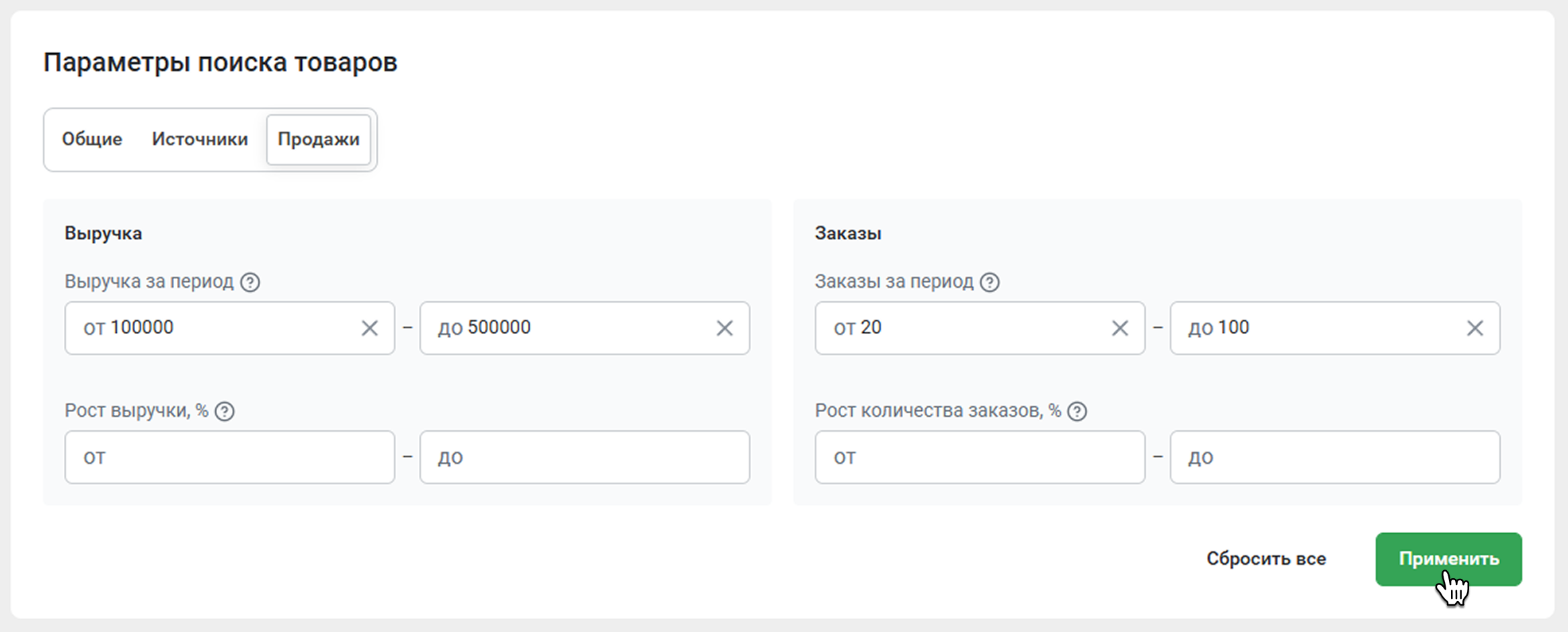Click the empty 'до' field under Рост выручки
The height and width of the screenshot is (632, 1568).
pyautogui.click(x=585, y=457)
